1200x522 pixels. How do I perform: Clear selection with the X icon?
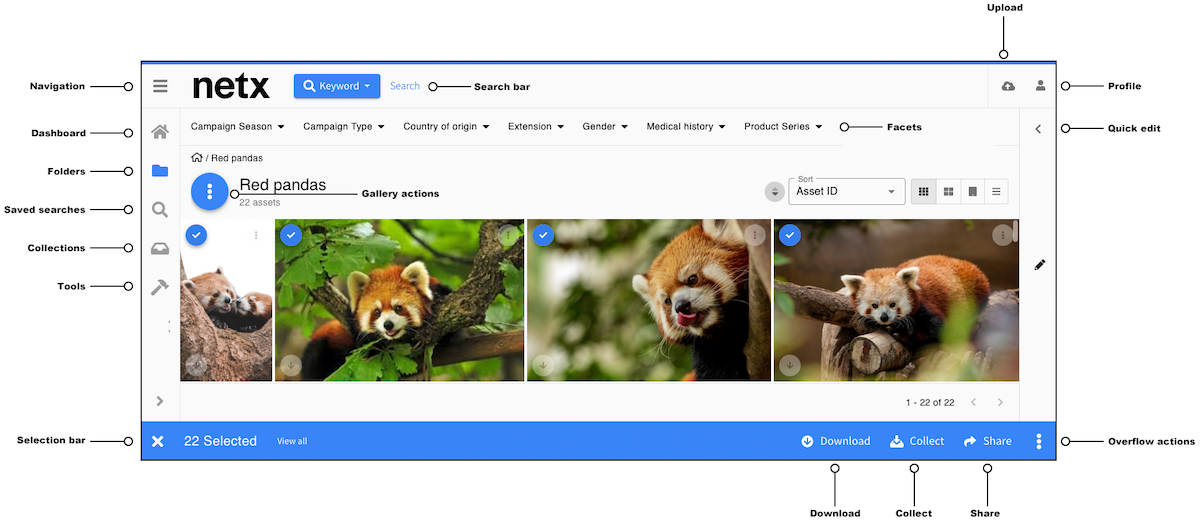pyautogui.click(x=158, y=441)
